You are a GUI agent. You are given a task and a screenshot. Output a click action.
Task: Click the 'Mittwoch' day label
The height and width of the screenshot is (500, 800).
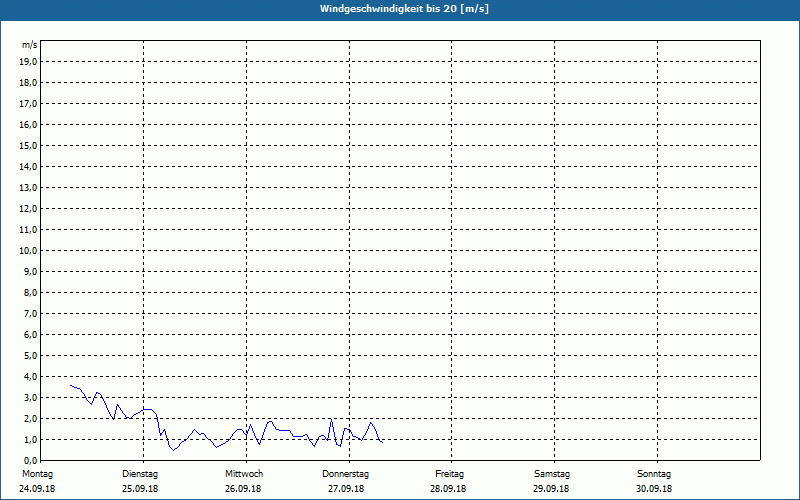pos(244,474)
